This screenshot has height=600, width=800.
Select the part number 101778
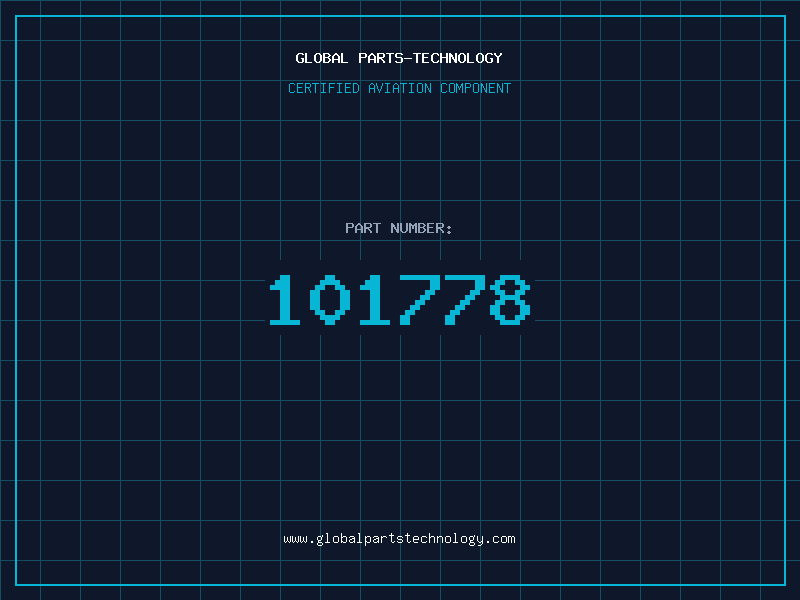pyautogui.click(x=400, y=300)
